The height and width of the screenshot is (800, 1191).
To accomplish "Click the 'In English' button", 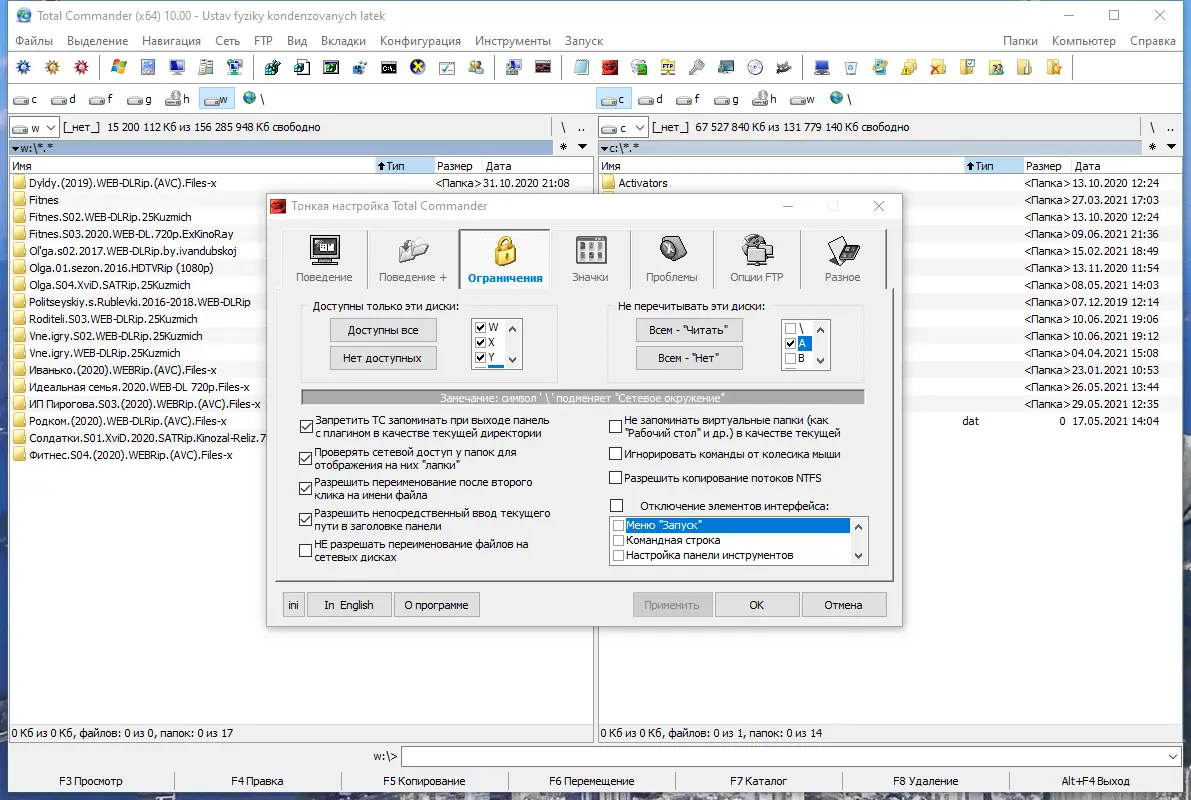I will 349,605.
